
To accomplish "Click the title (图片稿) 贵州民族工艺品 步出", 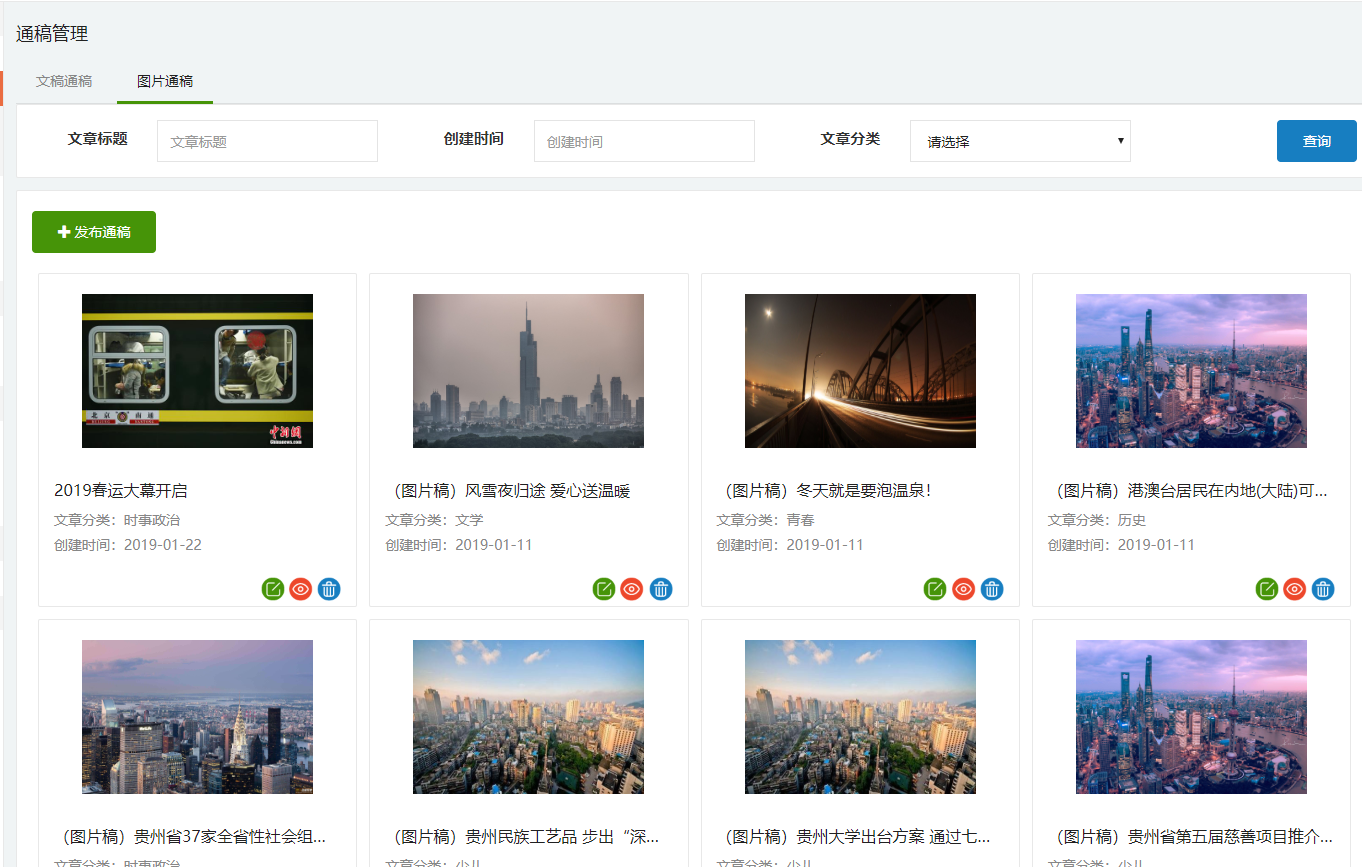I will (x=522, y=837).
